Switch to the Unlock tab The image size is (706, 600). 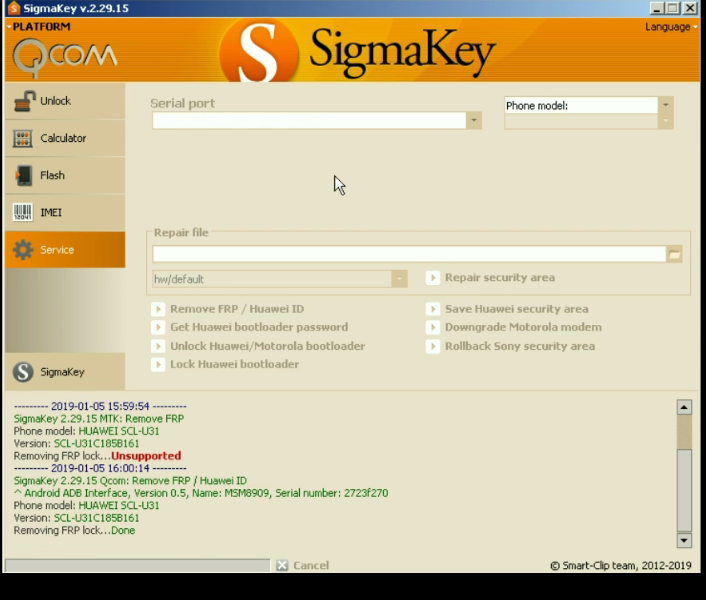pos(65,101)
